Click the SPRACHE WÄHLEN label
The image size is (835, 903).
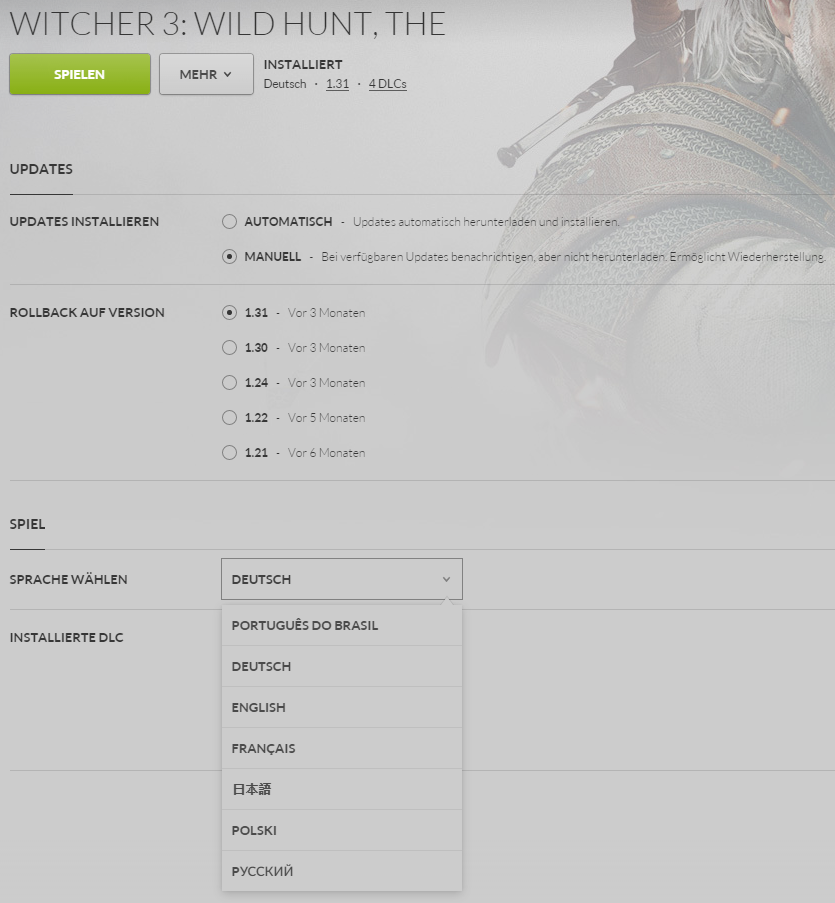69,579
